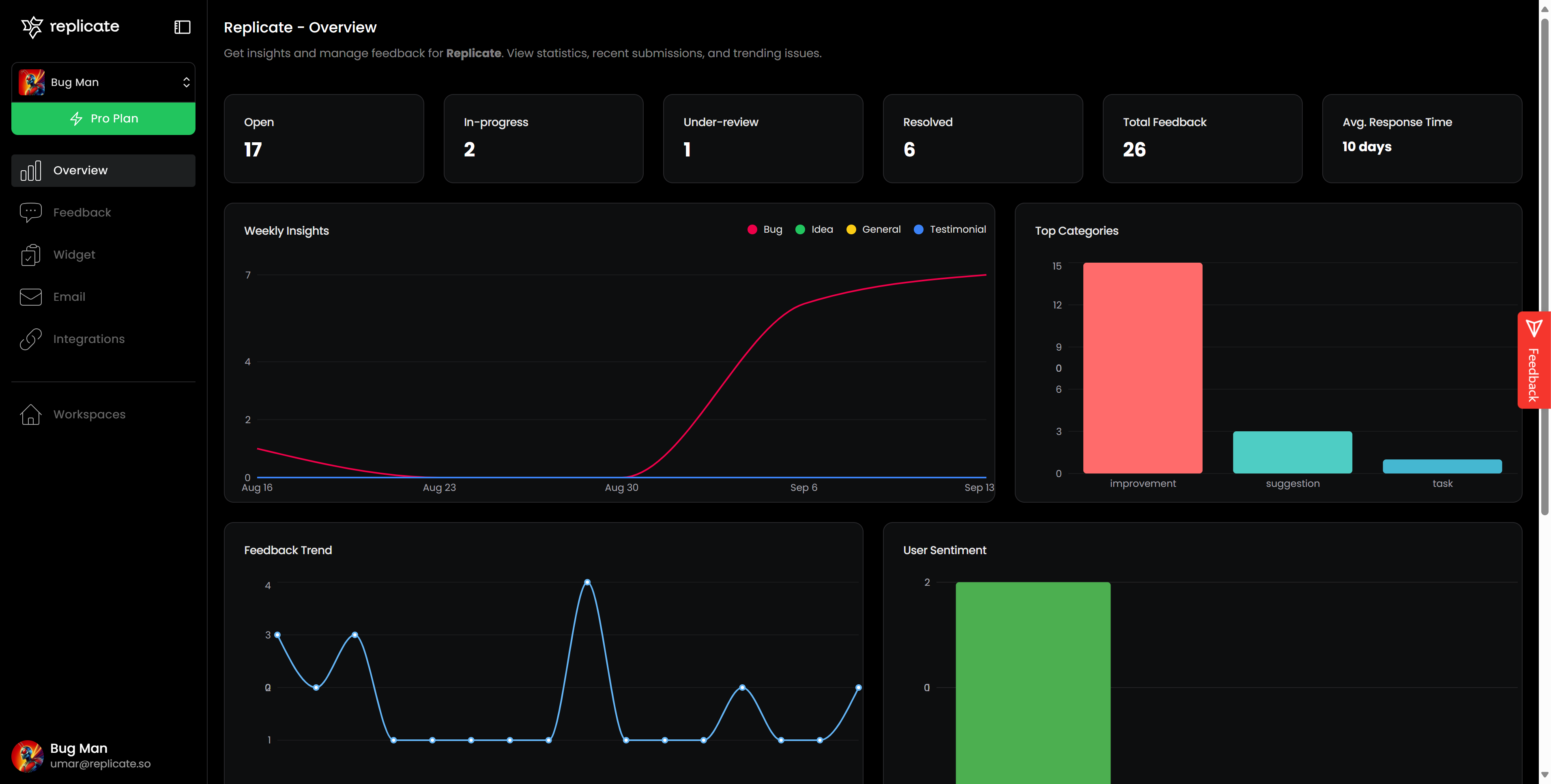Image resolution: width=1551 pixels, height=784 pixels.
Task: Click the Widget clipboard icon
Action: (x=31, y=255)
